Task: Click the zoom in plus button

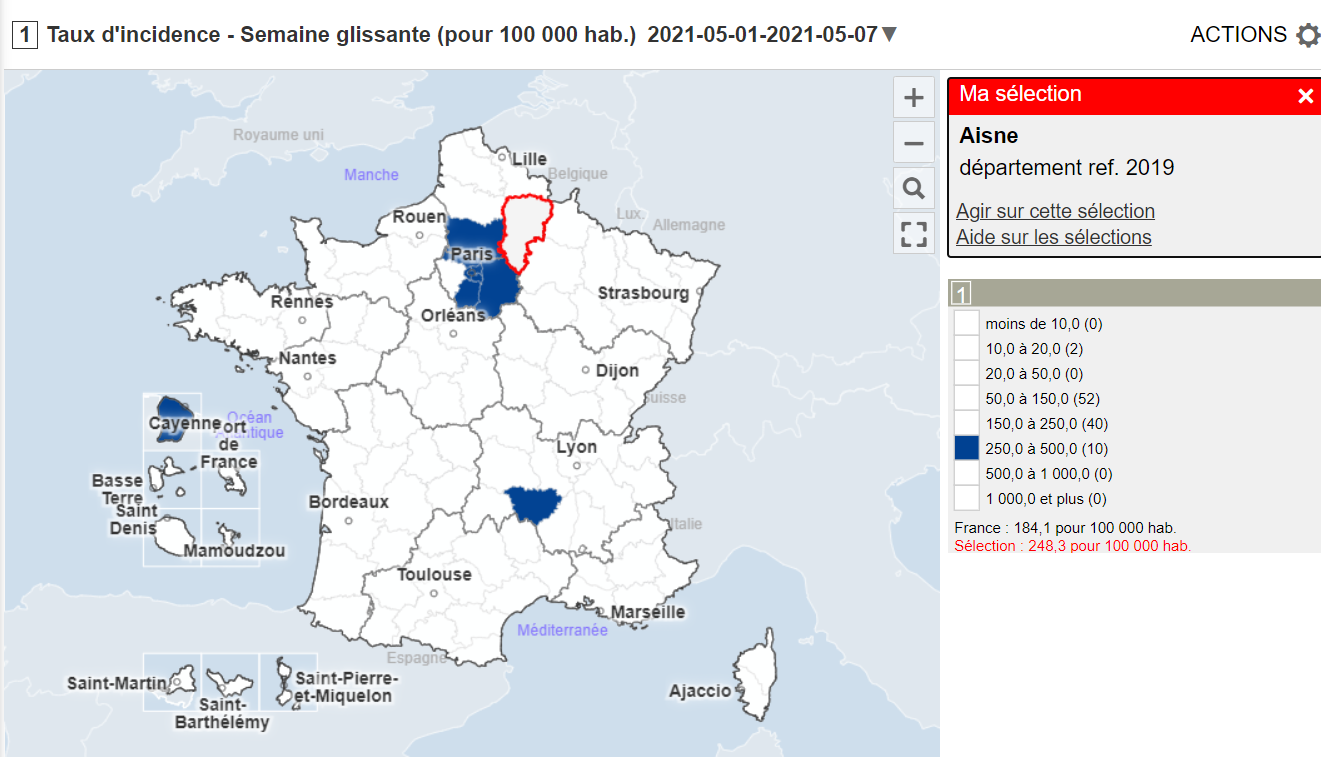Action: [913, 98]
